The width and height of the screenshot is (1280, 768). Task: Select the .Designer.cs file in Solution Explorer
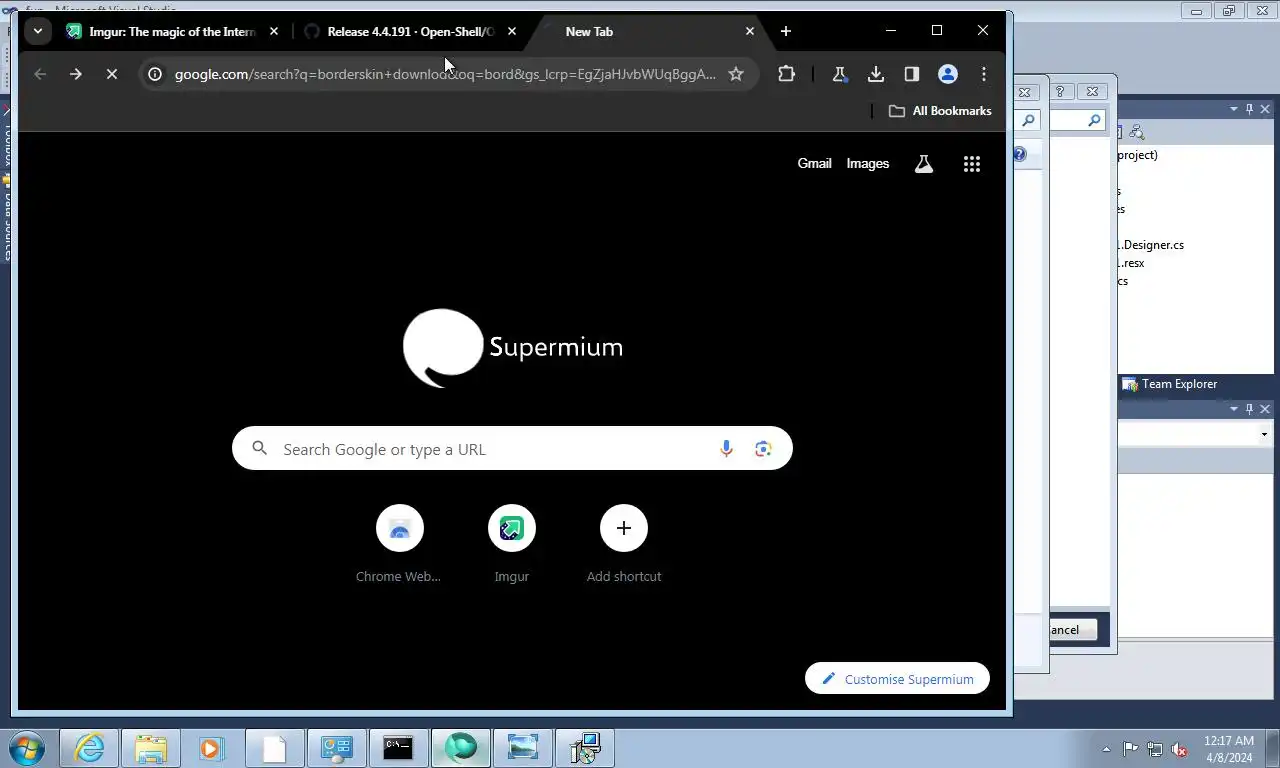[x=1151, y=245]
